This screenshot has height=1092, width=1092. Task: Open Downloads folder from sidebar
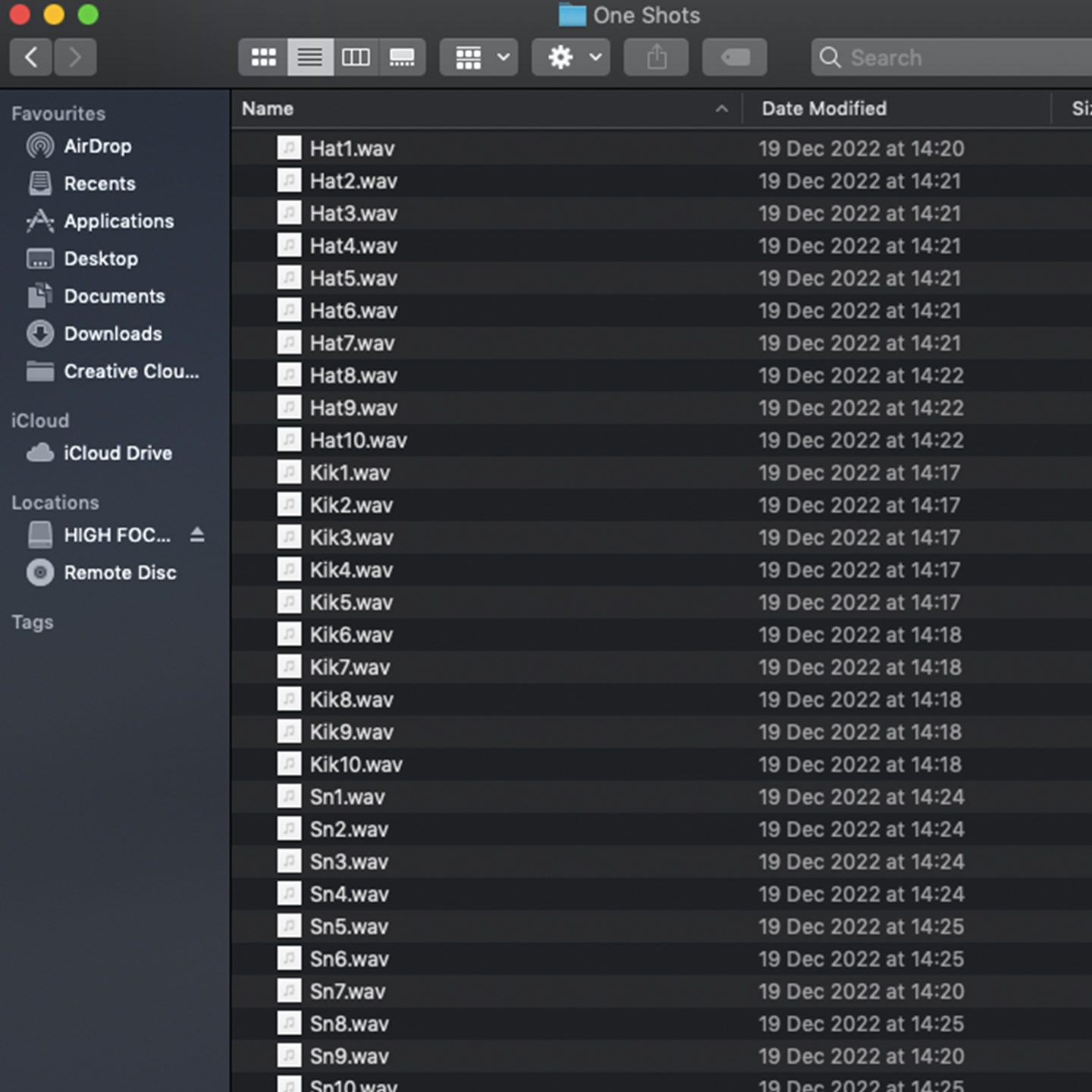tap(112, 334)
